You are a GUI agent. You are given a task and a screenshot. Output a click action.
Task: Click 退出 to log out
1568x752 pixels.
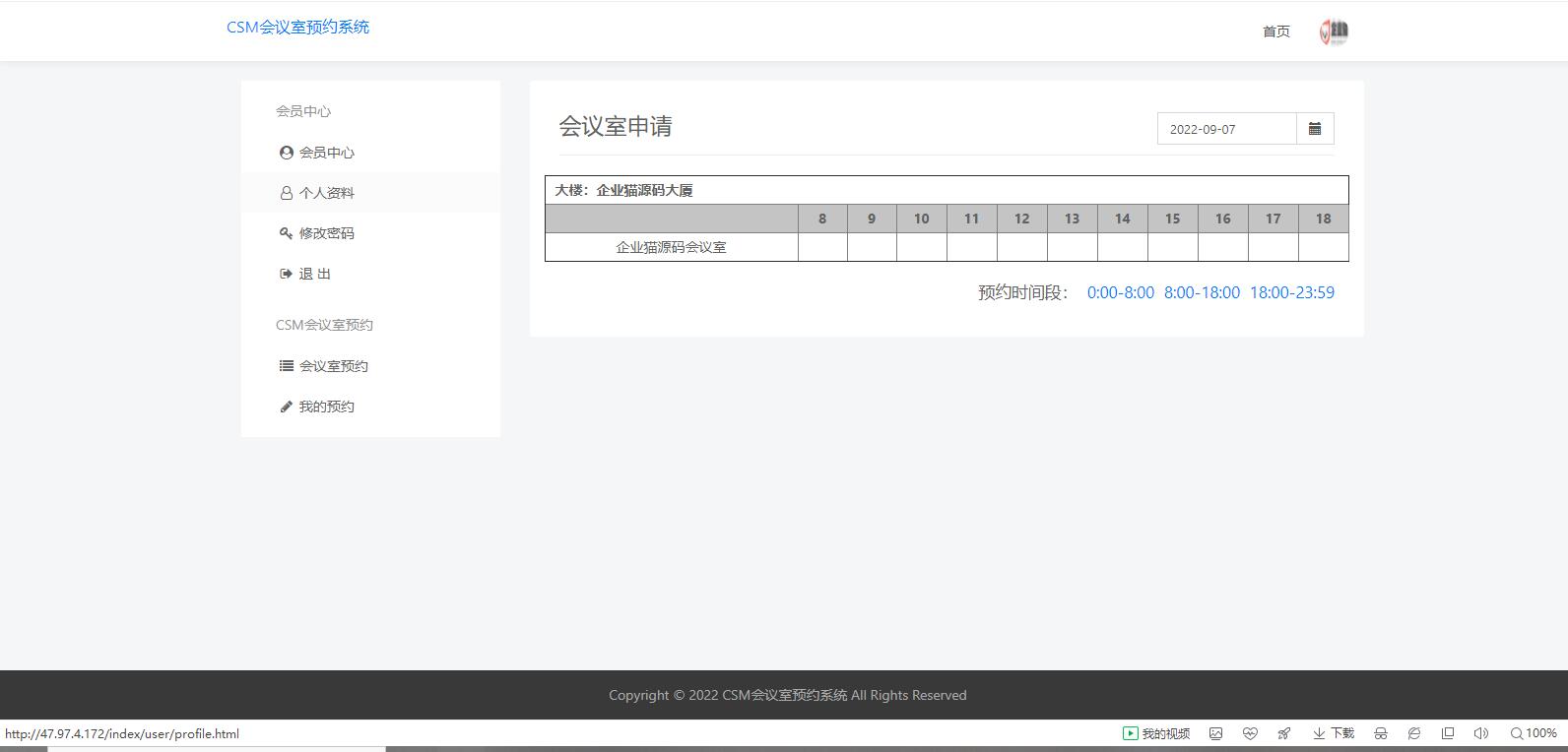[x=314, y=274]
